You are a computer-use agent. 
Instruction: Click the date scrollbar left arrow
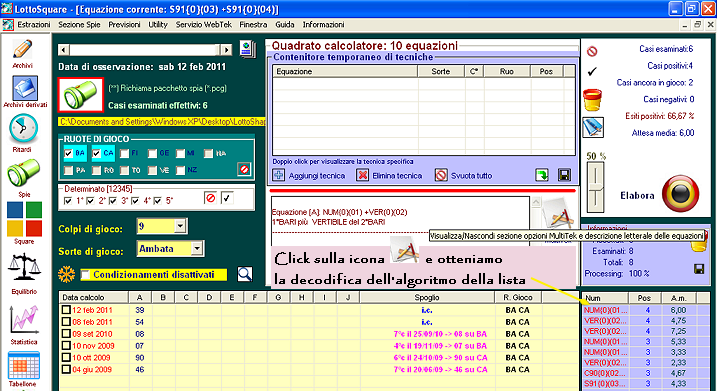[x=64, y=49]
